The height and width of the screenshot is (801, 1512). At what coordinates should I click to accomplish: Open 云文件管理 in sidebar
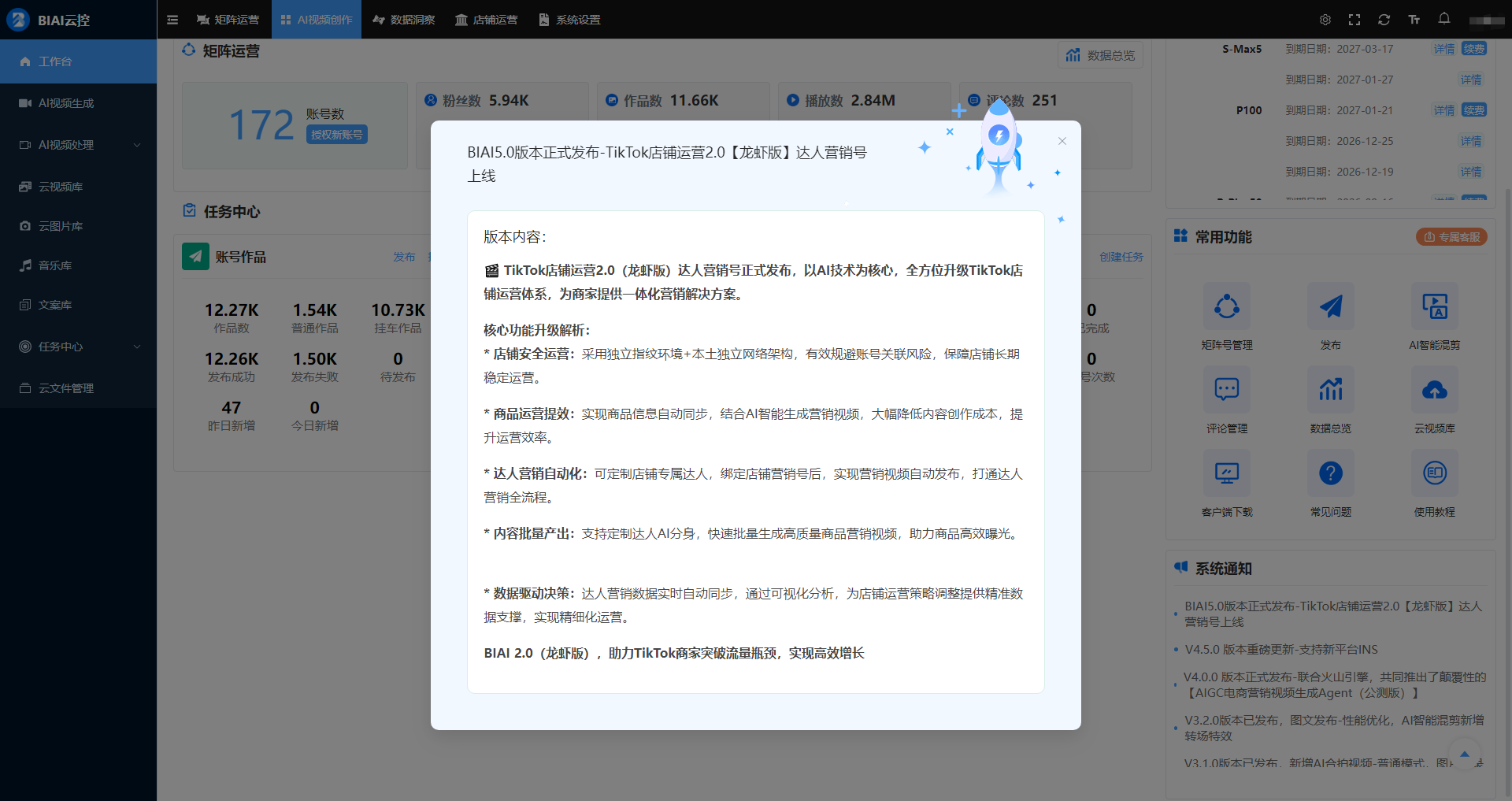click(79, 388)
